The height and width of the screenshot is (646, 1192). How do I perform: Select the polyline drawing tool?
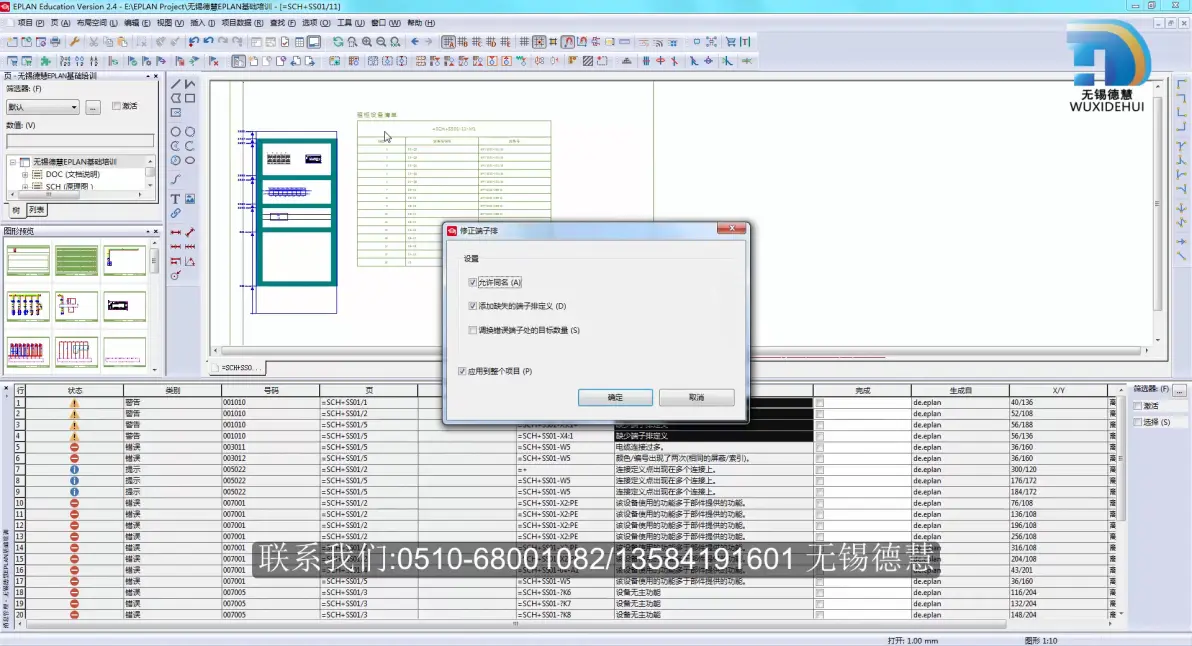[190, 84]
